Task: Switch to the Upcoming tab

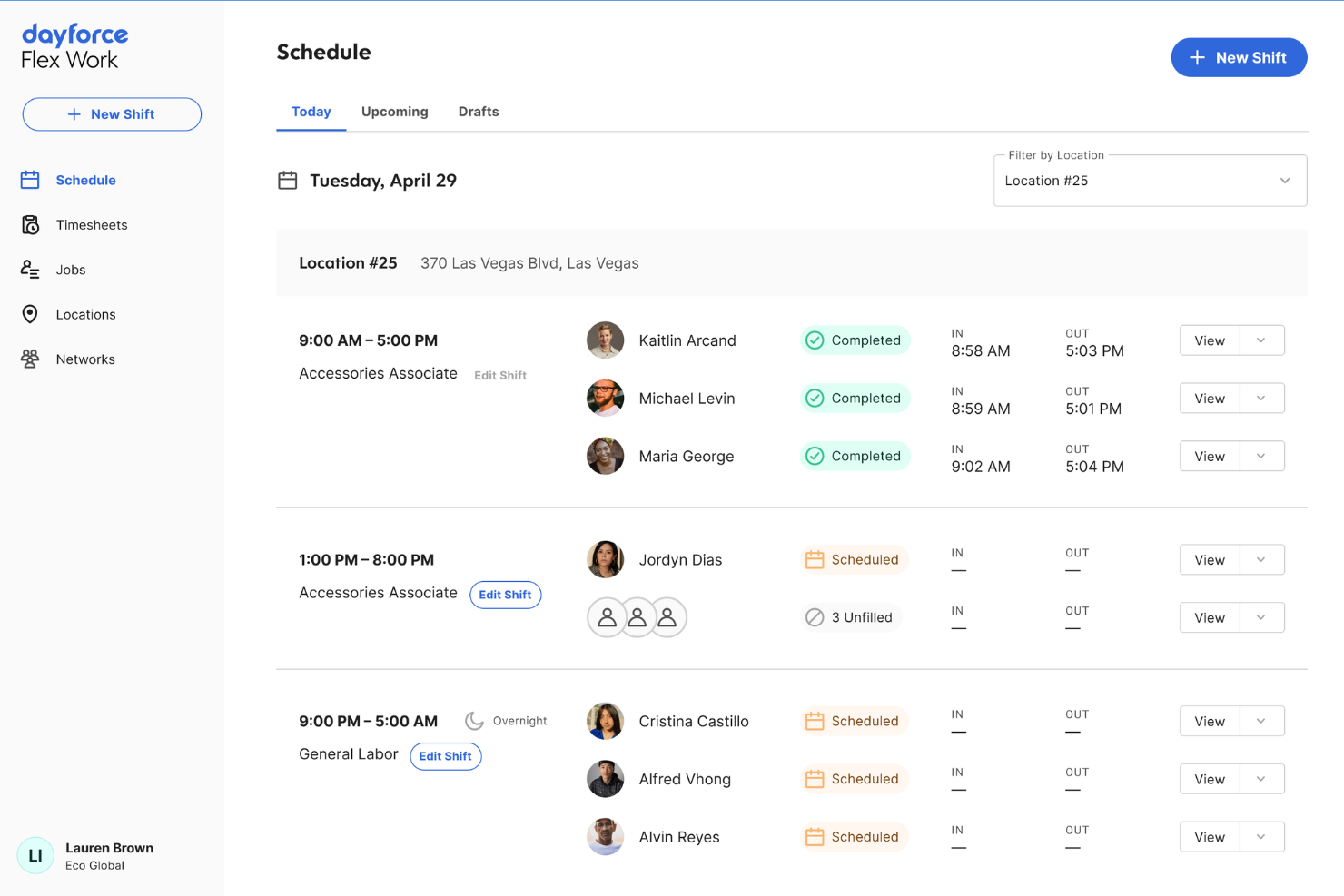Action: tap(394, 112)
